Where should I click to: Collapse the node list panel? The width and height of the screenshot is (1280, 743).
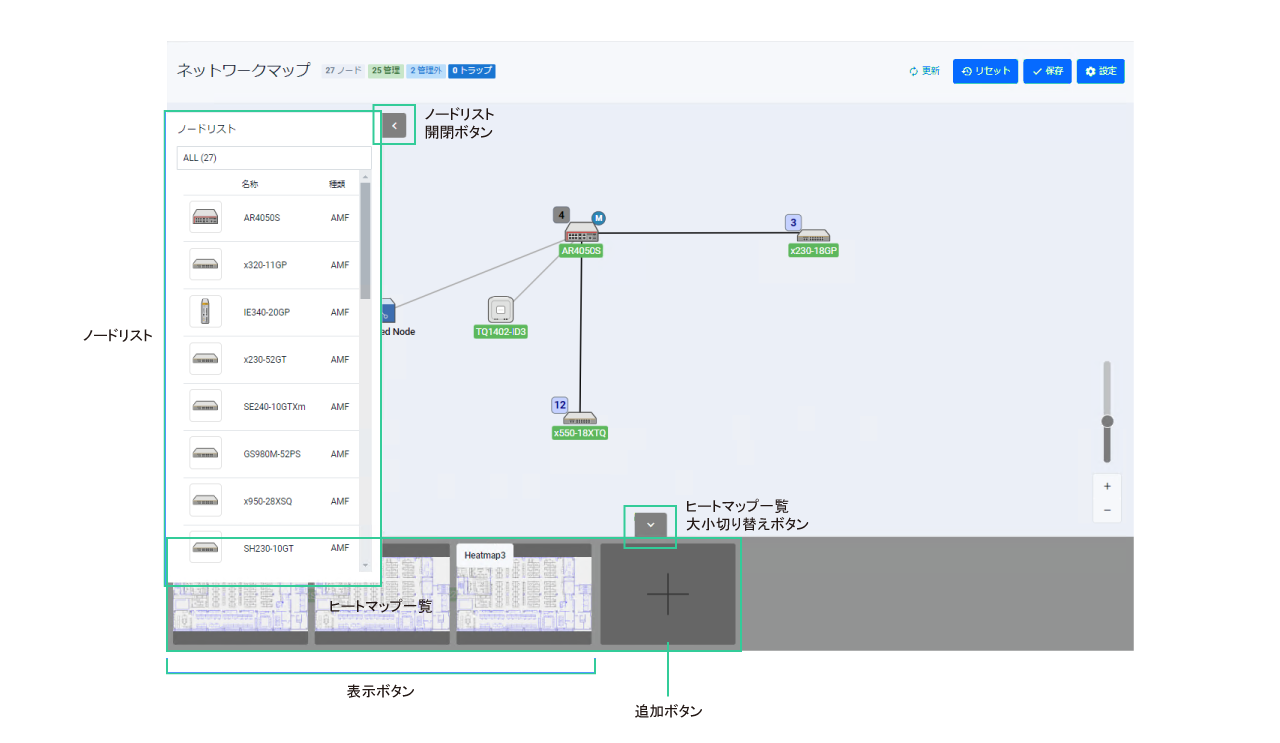394,126
